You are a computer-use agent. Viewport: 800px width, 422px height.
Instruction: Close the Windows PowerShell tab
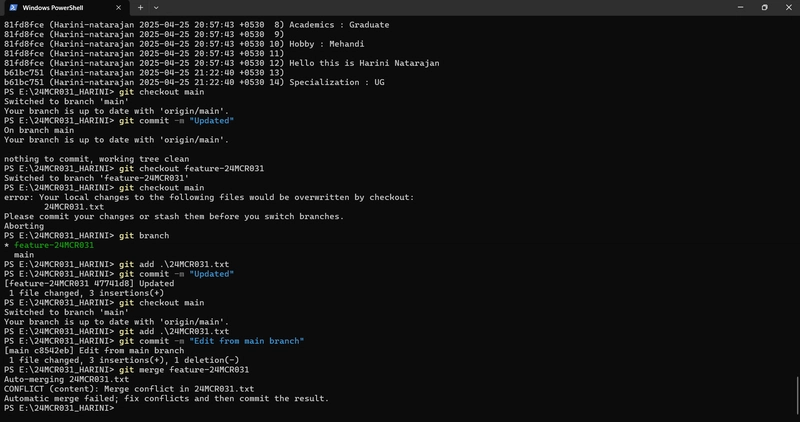coord(118,8)
